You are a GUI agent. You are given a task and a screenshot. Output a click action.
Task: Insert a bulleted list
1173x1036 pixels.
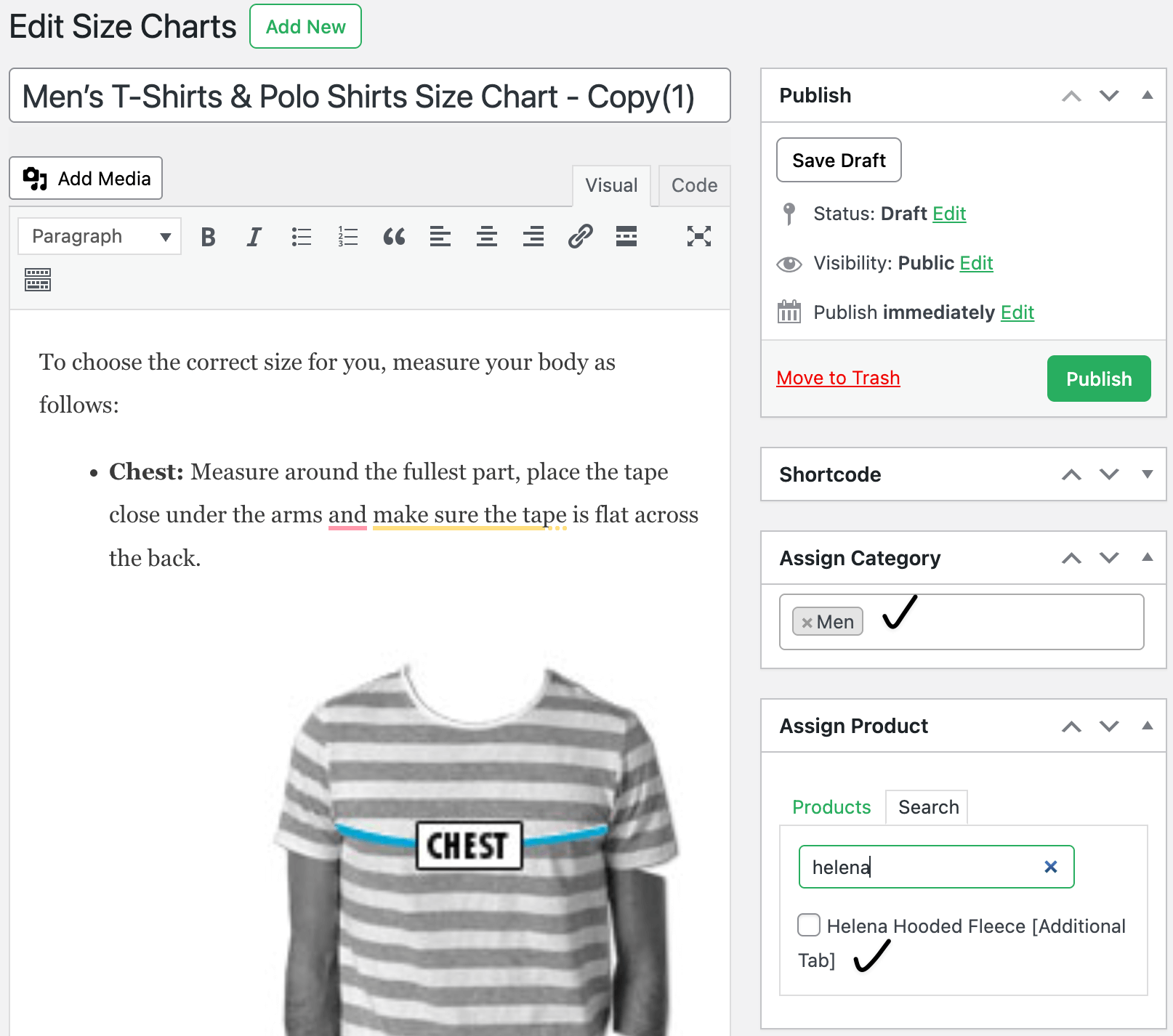(301, 236)
